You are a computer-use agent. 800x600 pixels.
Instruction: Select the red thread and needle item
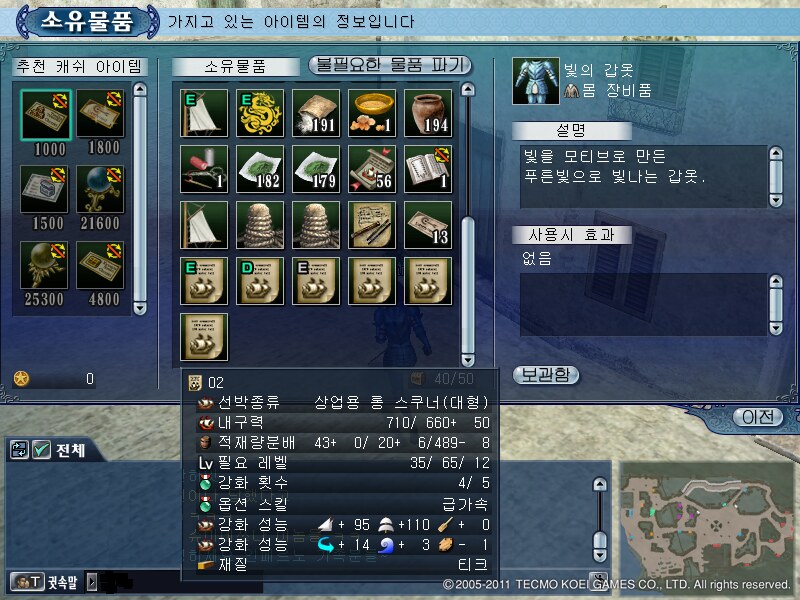coord(204,169)
